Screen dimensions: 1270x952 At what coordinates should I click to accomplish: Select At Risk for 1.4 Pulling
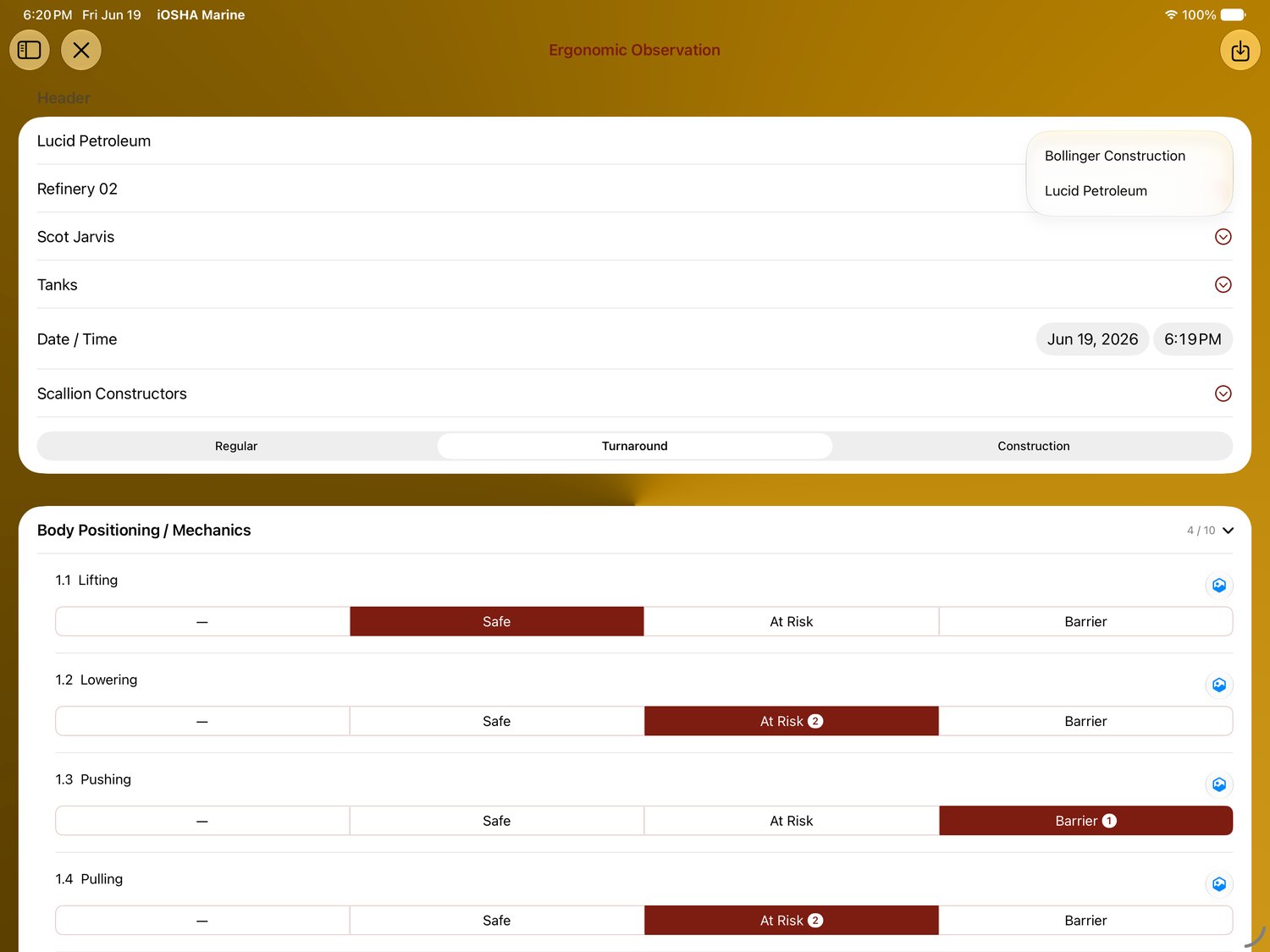[792, 921]
